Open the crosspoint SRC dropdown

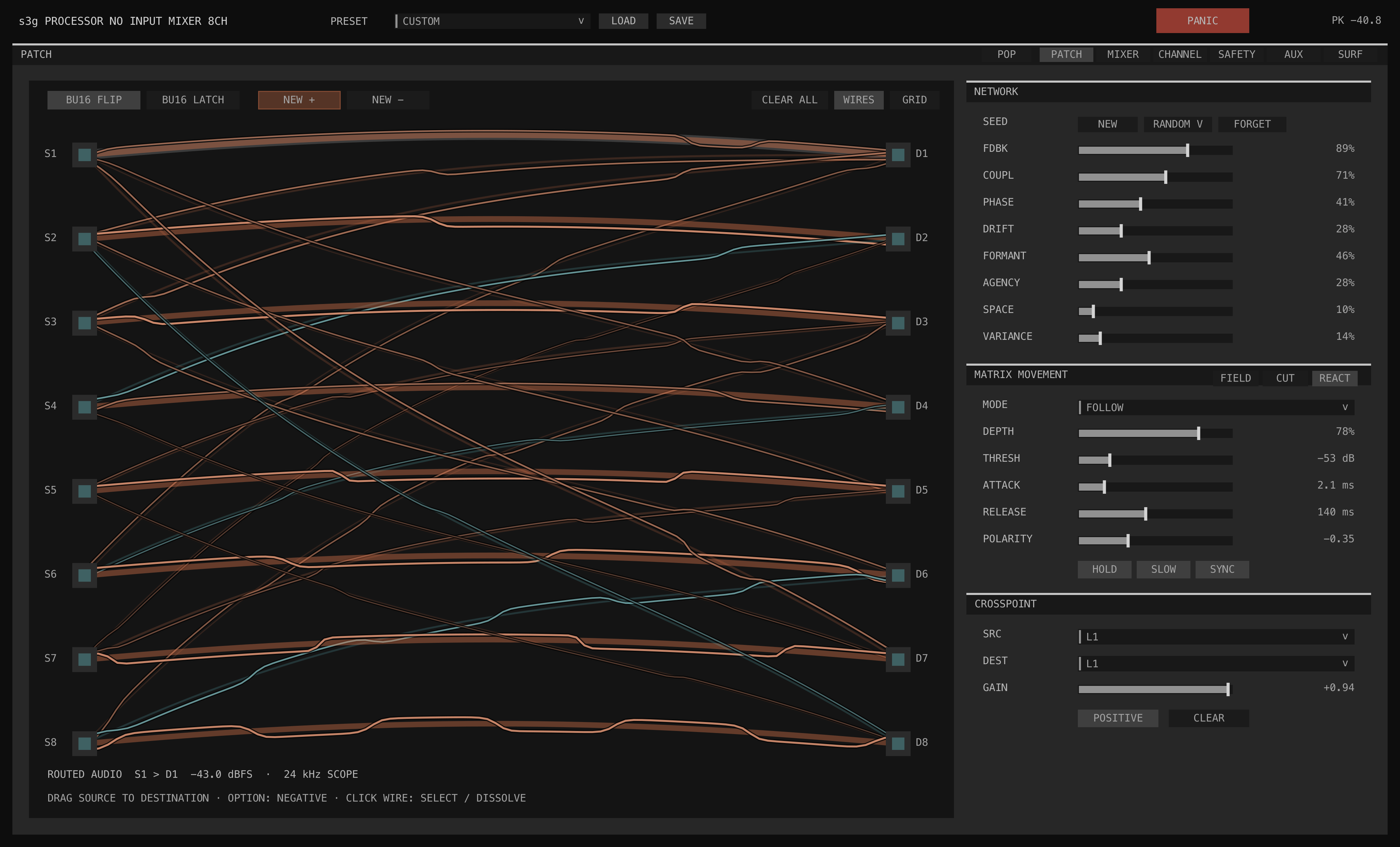[x=1217, y=636]
